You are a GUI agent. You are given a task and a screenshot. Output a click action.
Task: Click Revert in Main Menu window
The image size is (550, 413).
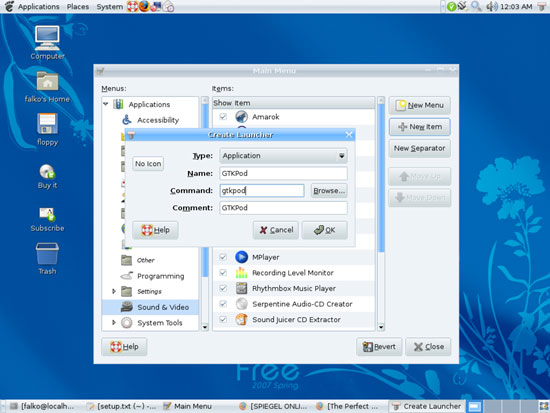tap(379, 347)
